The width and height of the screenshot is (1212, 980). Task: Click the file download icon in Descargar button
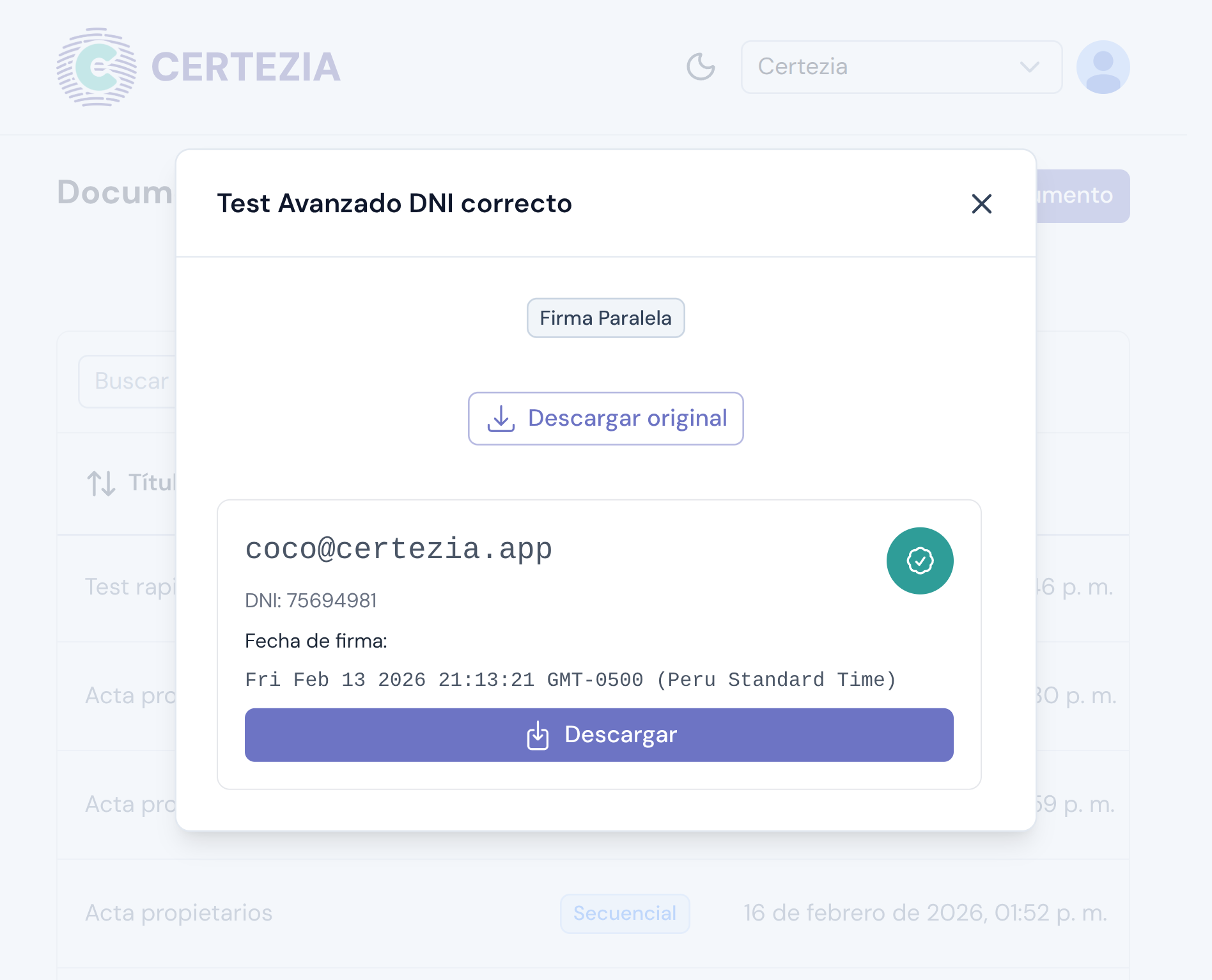pyautogui.click(x=538, y=735)
